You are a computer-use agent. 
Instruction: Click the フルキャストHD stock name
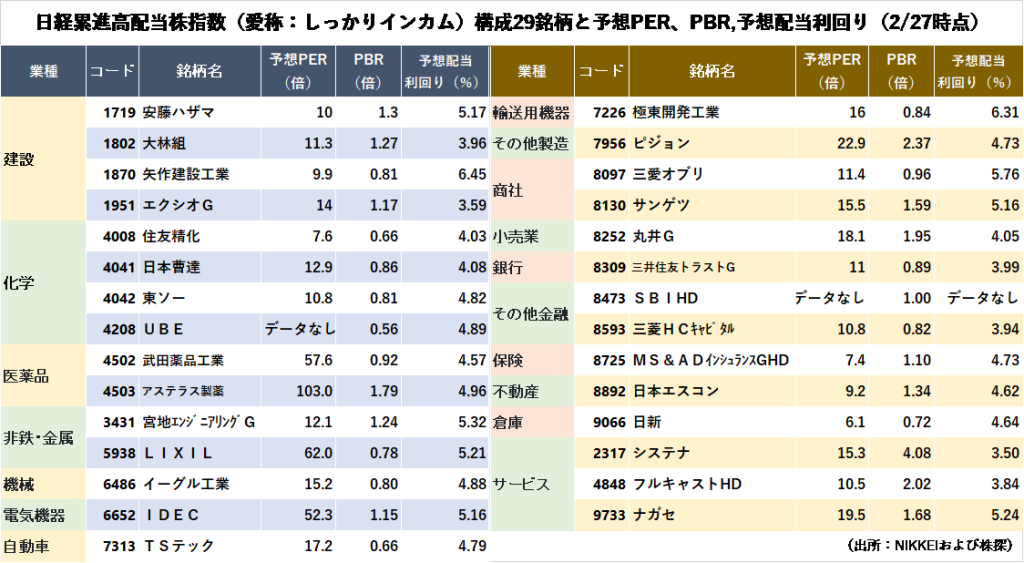coord(687,484)
